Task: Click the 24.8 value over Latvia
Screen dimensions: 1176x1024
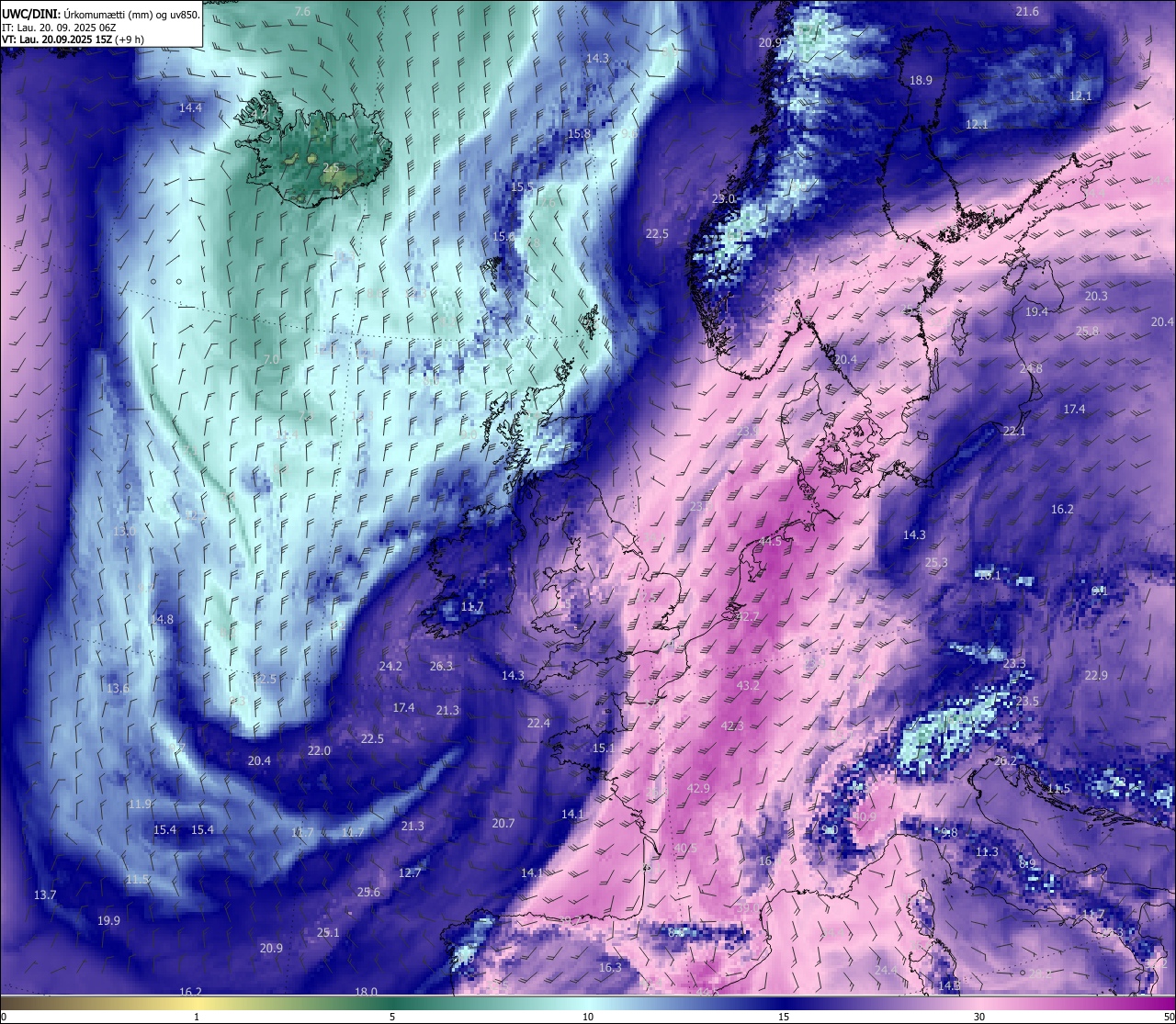Action: point(1031,368)
